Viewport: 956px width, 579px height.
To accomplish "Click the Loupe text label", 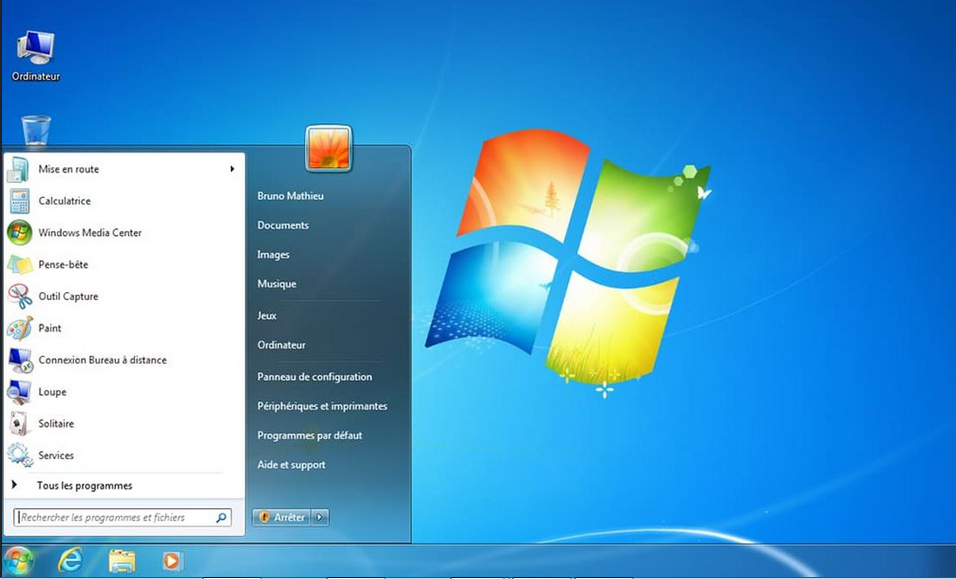I will pos(52,392).
